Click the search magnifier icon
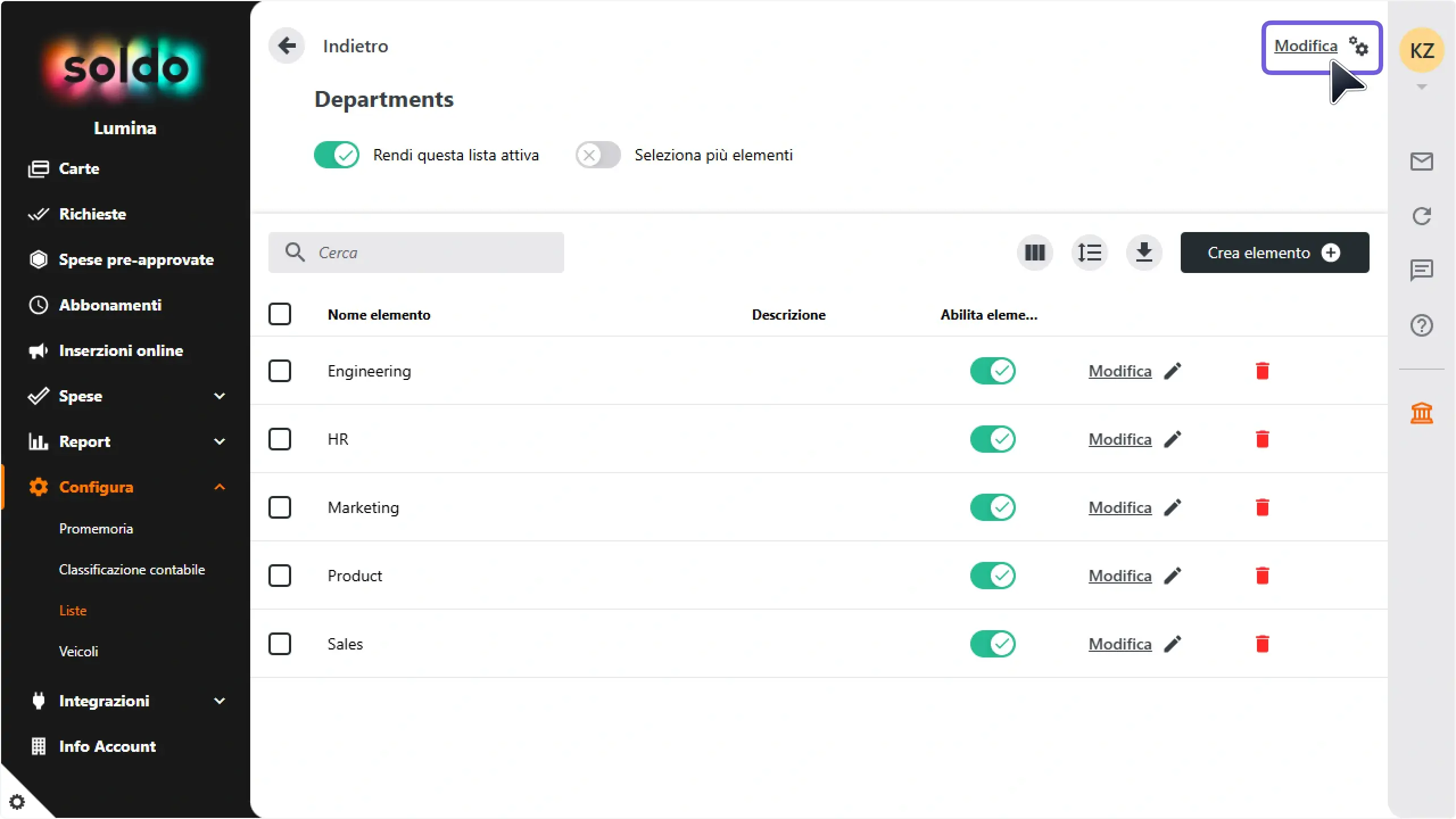The image size is (1456, 819). tap(295, 252)
